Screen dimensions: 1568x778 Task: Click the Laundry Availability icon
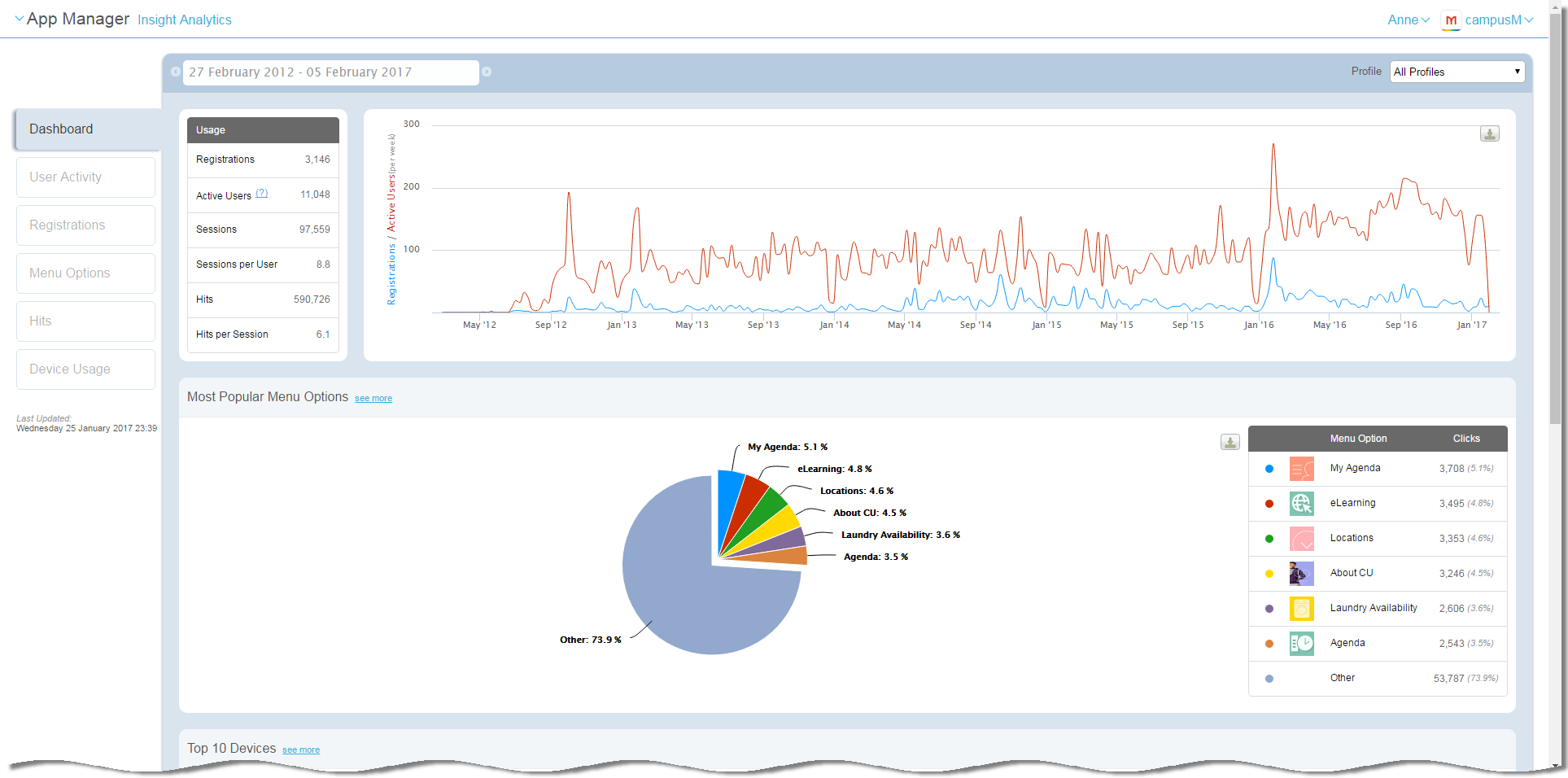[1301, 609]
